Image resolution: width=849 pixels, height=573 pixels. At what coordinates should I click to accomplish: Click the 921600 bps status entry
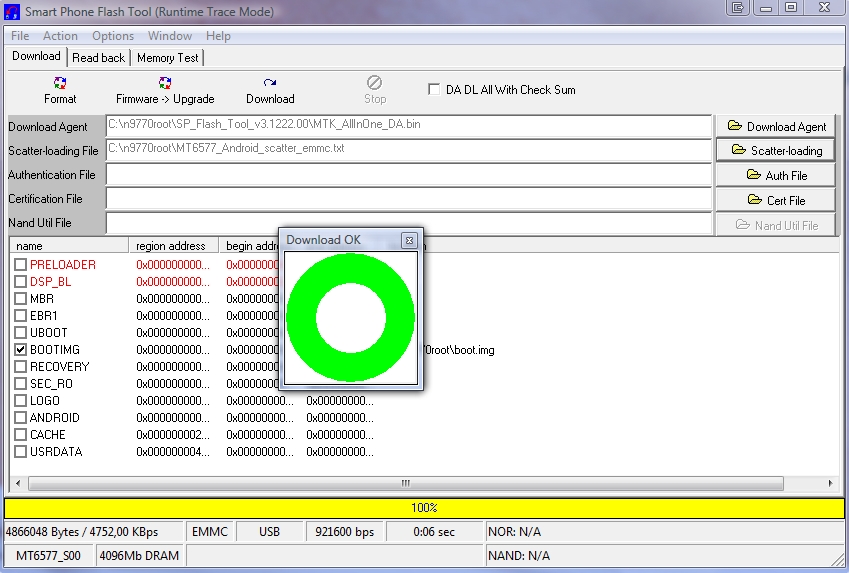coord(344,532)
